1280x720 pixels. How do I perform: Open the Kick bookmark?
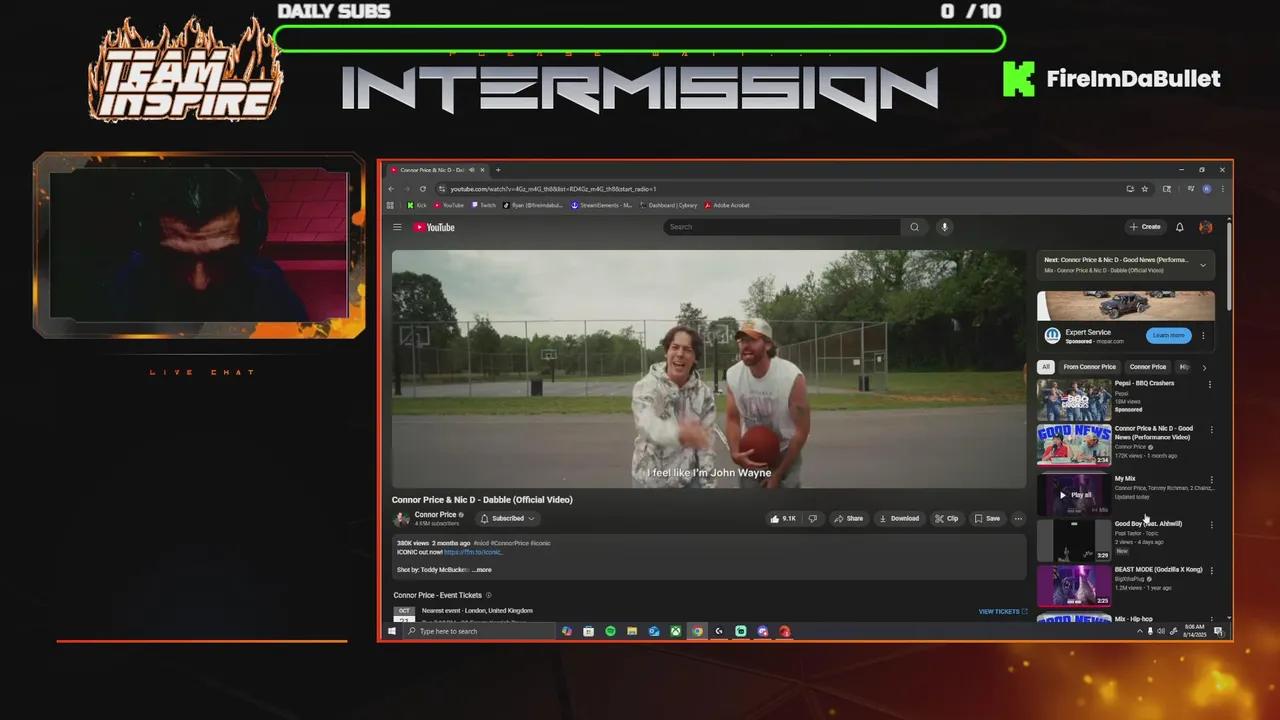417,205
